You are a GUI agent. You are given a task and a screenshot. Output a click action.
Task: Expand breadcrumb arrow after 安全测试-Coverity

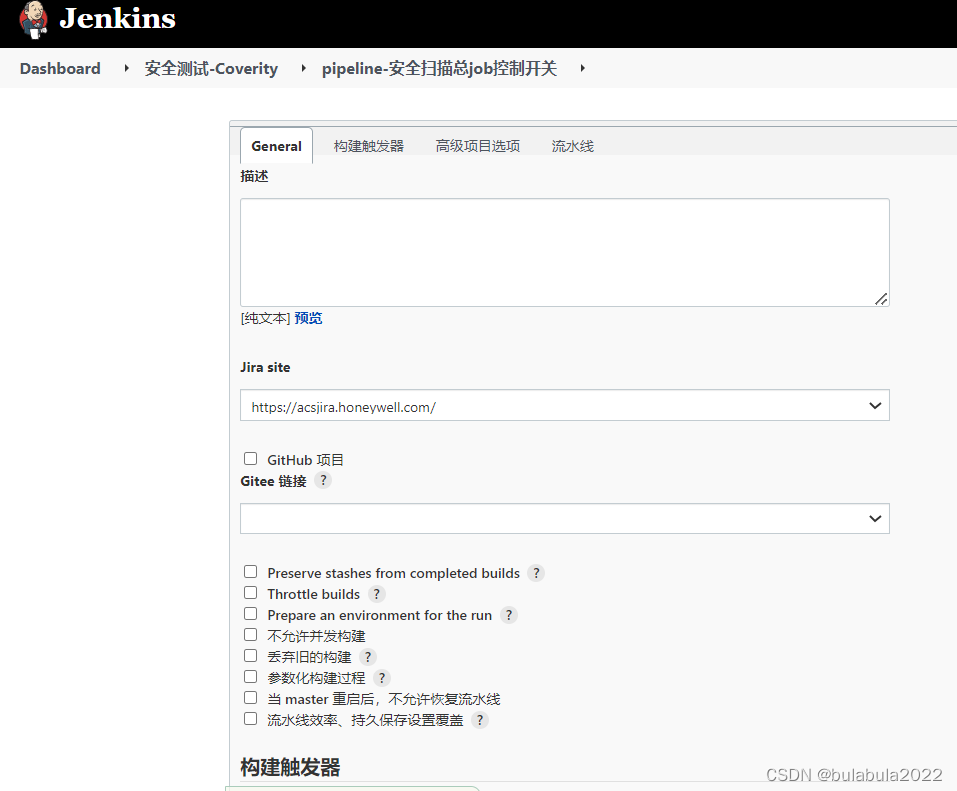point(303,68)
